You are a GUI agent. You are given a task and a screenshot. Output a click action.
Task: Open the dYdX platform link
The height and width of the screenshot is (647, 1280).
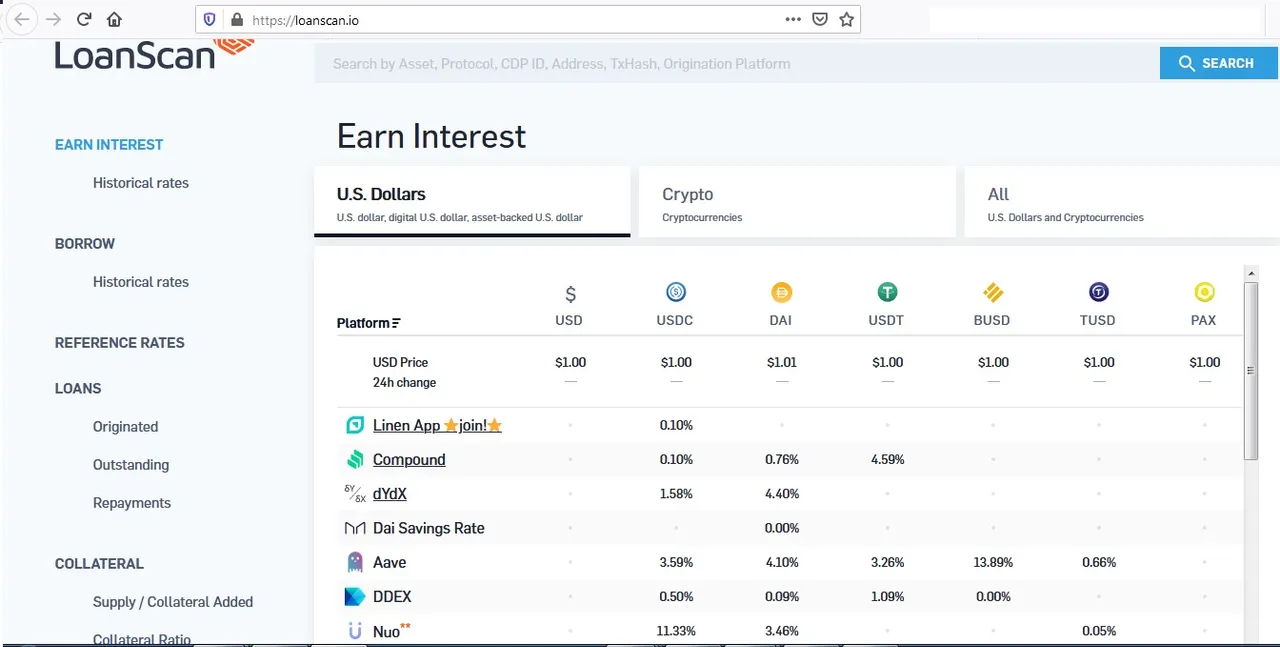pos(390,494)
